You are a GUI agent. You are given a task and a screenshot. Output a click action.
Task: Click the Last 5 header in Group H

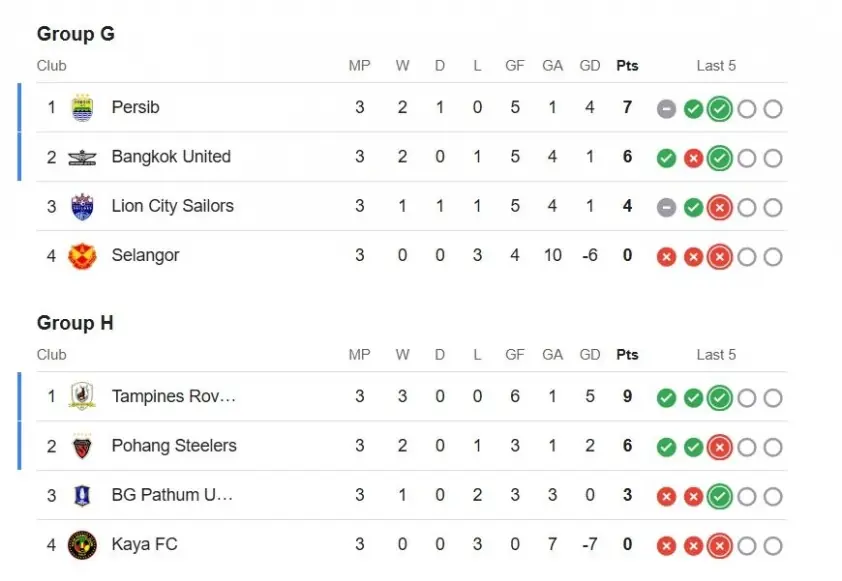point(716,355)
